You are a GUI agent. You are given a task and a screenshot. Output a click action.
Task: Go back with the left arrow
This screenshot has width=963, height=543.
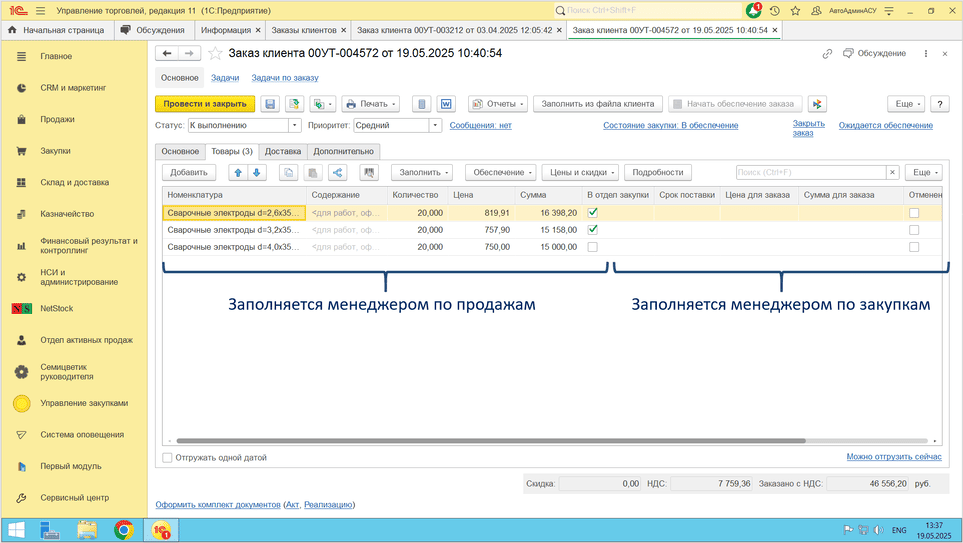166,53
